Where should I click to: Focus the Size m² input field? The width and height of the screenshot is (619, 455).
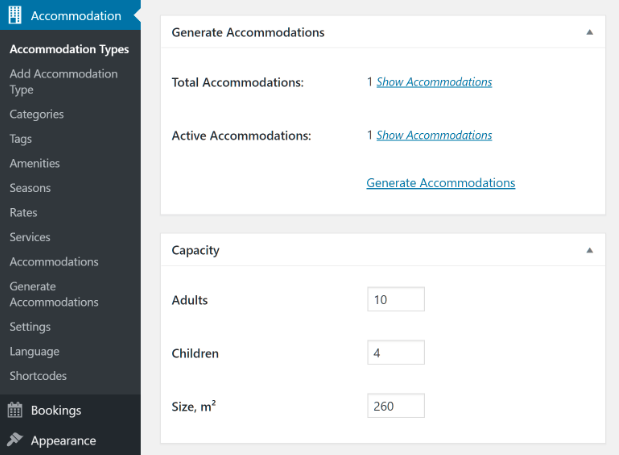click(x=396, y=406)
